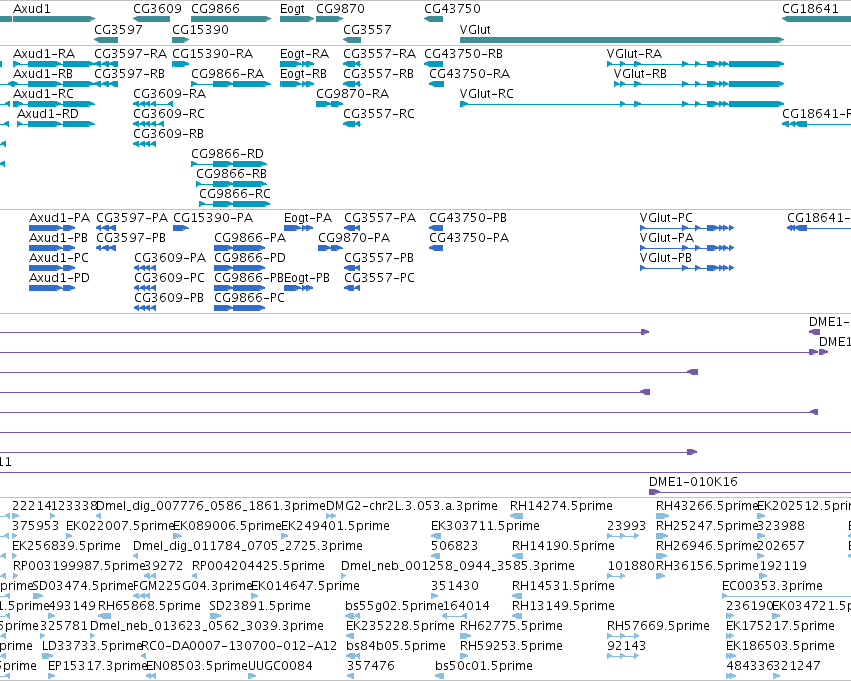Click the CG9866 gene label

pyautogui.click(x=215, y=9)
